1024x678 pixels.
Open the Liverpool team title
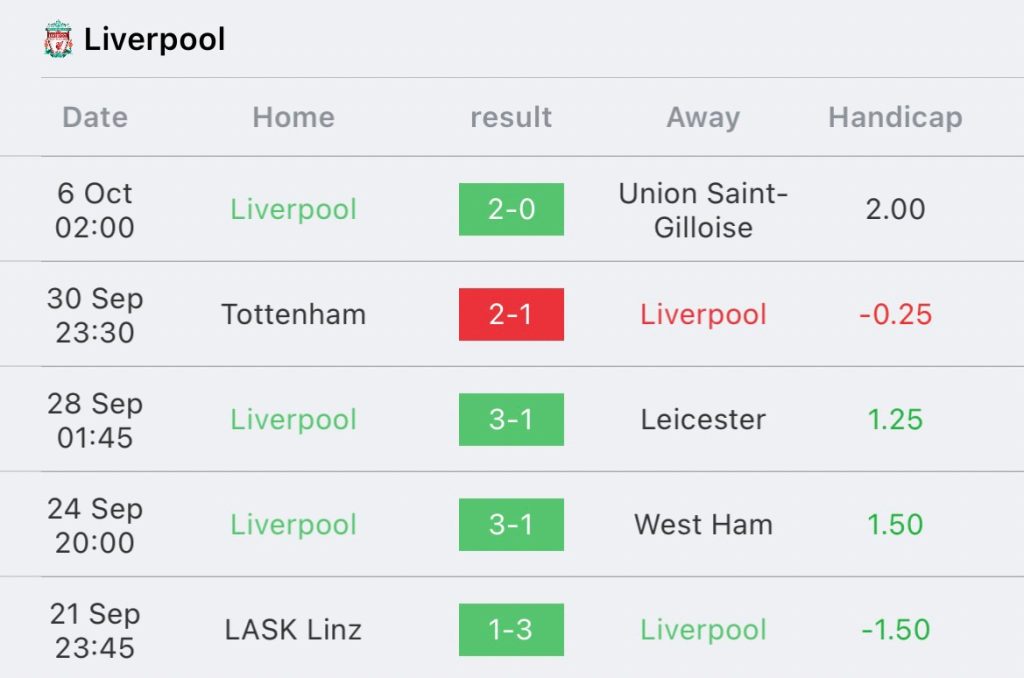pos(155,39)
